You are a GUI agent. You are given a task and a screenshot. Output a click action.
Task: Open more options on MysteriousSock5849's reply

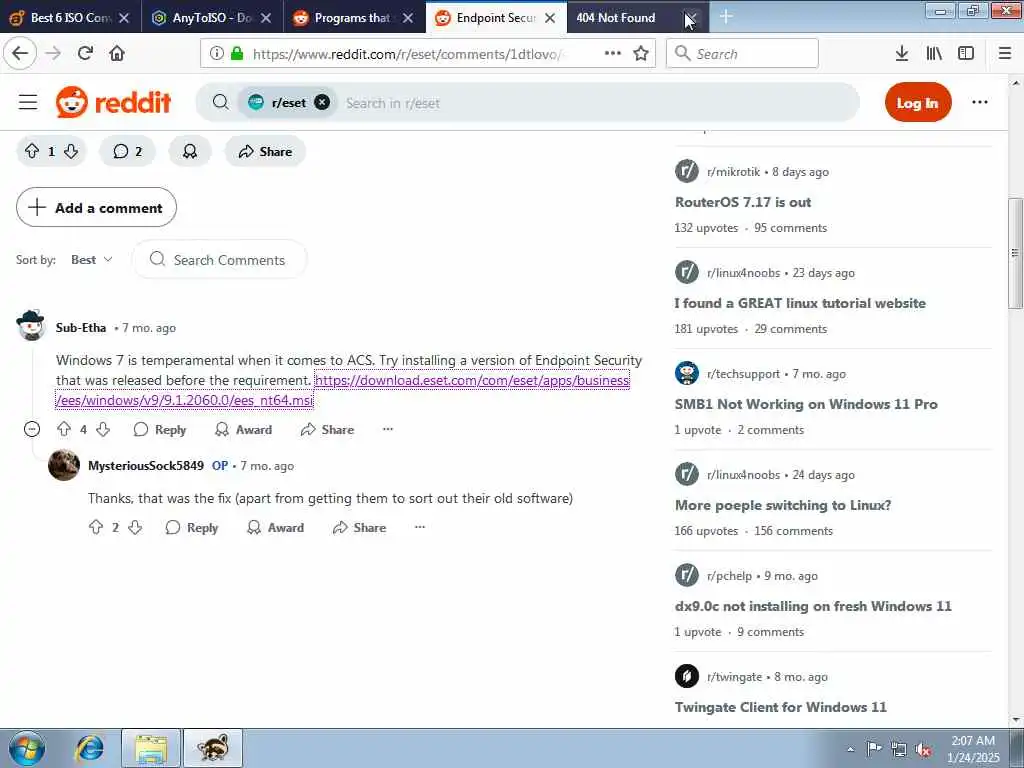pyautogui.click(x=420, y=527)
